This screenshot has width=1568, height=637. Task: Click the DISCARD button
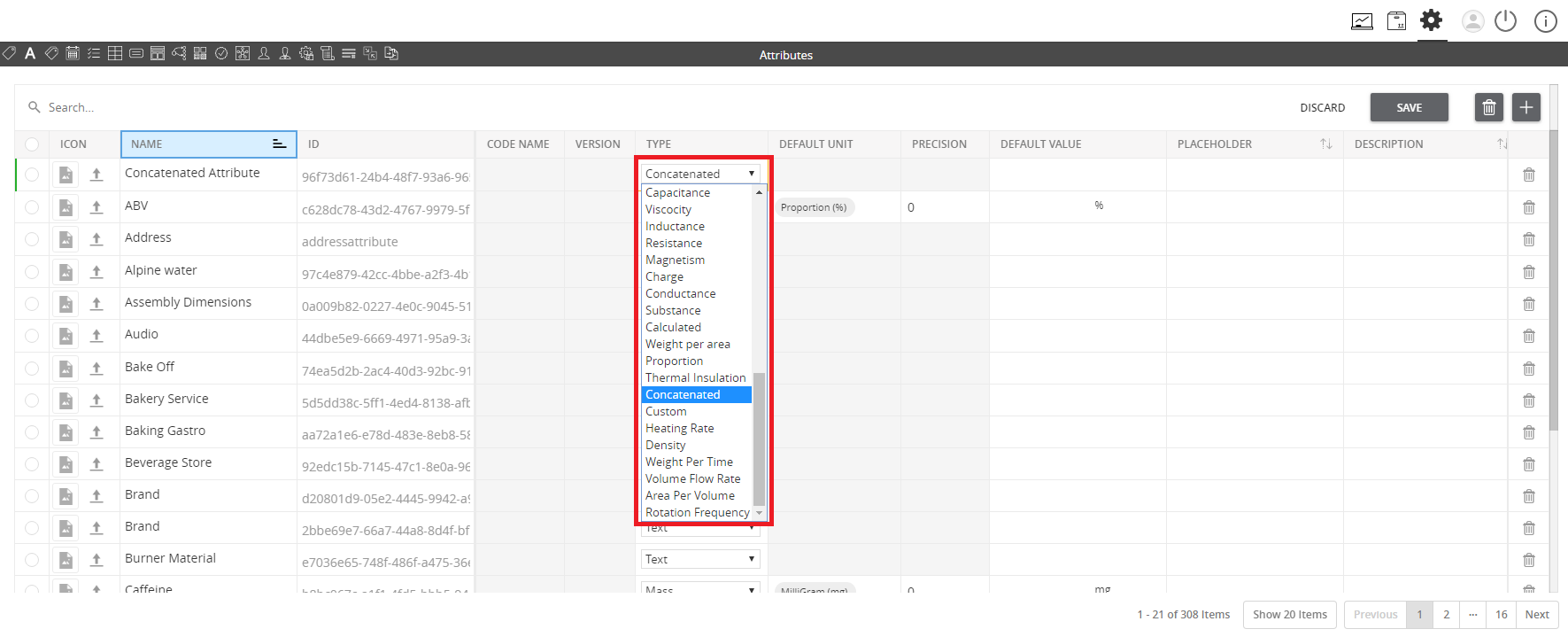1323,108
